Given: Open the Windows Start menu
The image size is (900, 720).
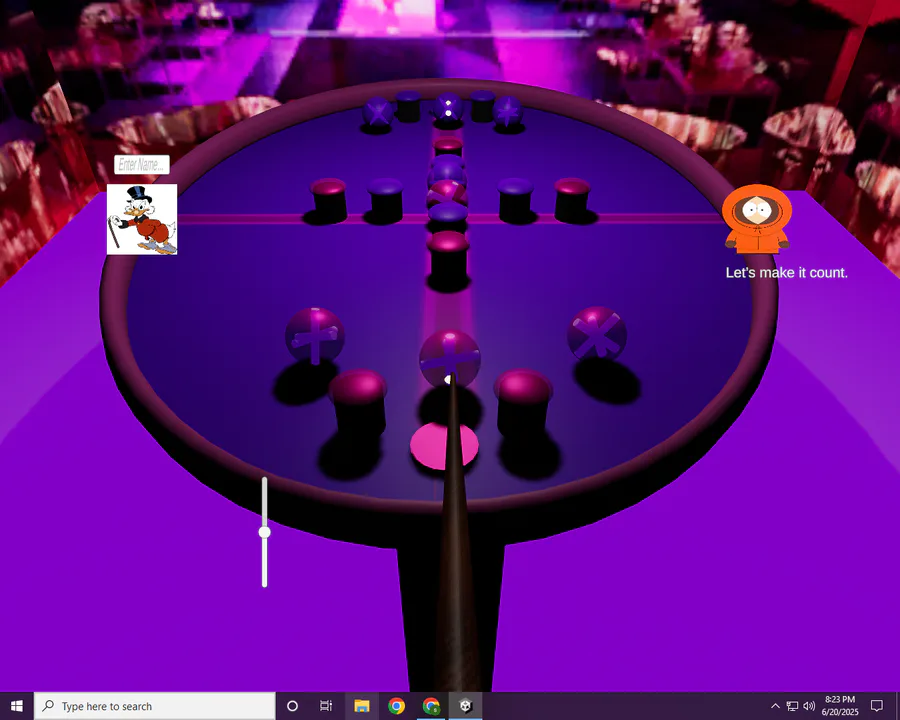Looking at the screenshot, I should 17,706.
